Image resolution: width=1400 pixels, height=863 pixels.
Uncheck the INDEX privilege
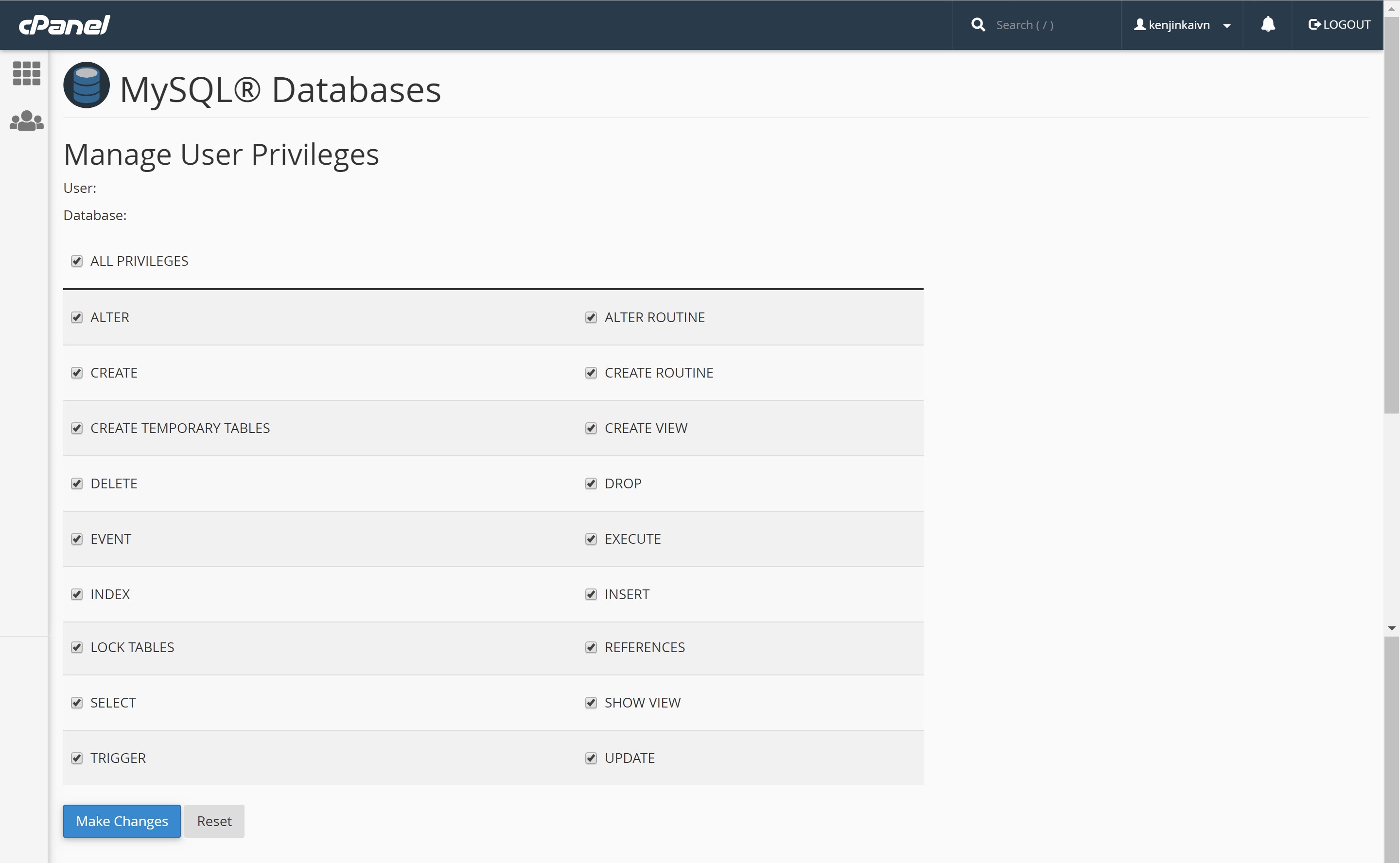pyautogui.click(x=76, y=594)
